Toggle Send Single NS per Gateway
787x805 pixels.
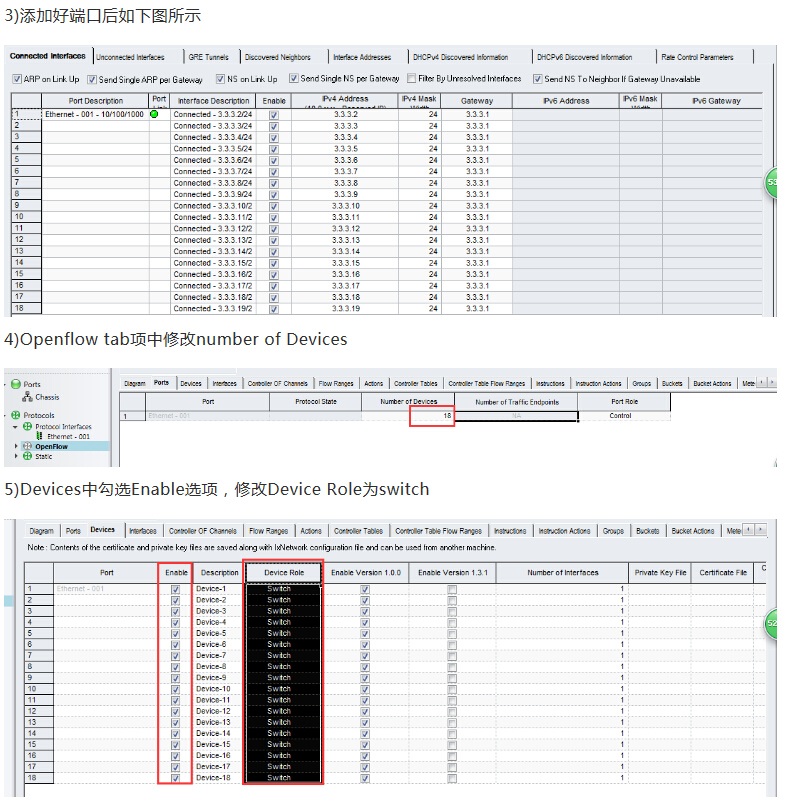294,79
